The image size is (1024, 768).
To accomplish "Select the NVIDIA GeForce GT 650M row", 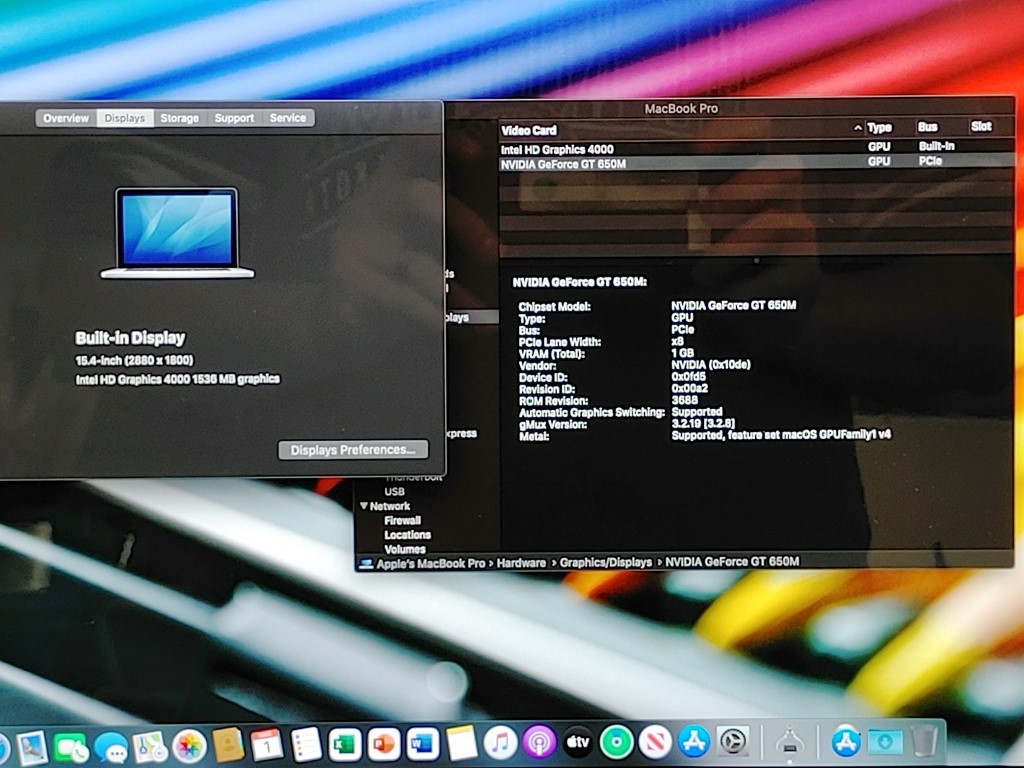I will [756, 163].
